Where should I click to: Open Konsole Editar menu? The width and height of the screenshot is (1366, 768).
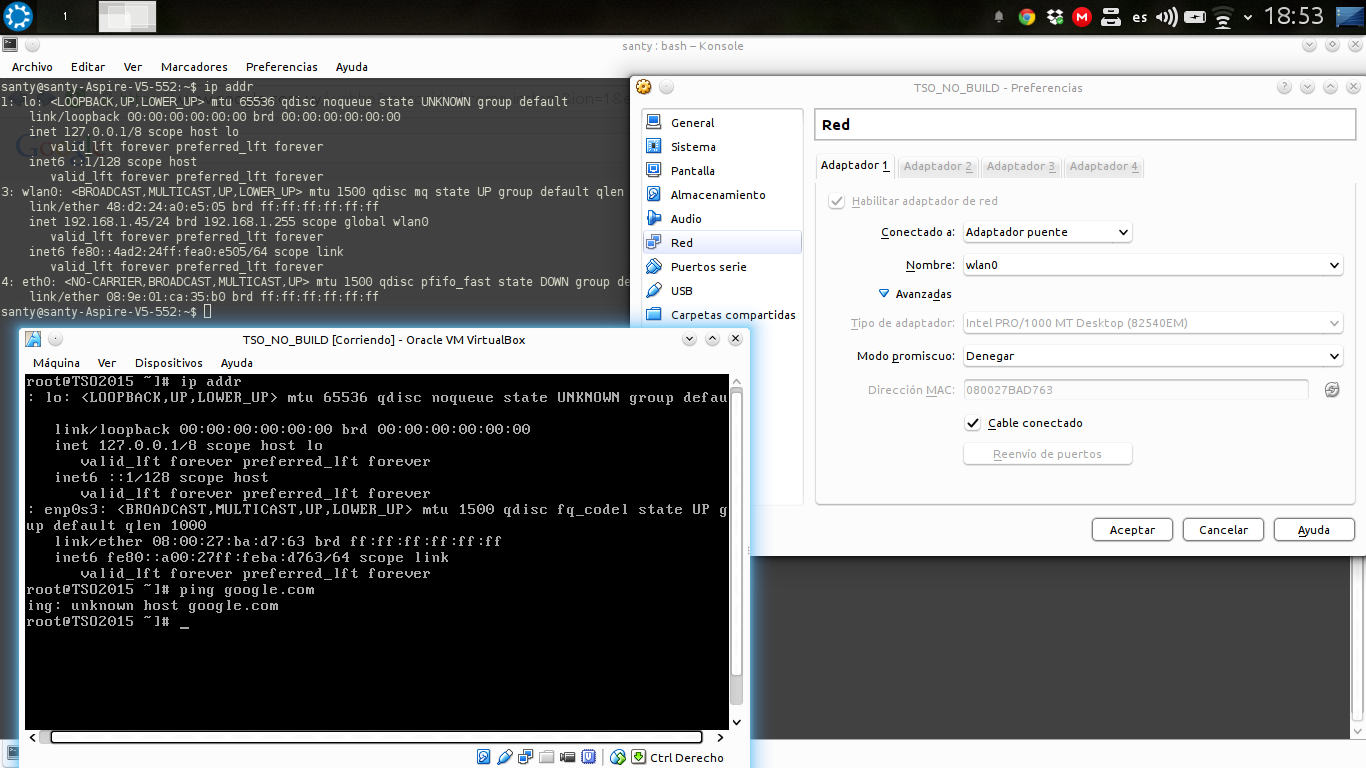point(88,67)
